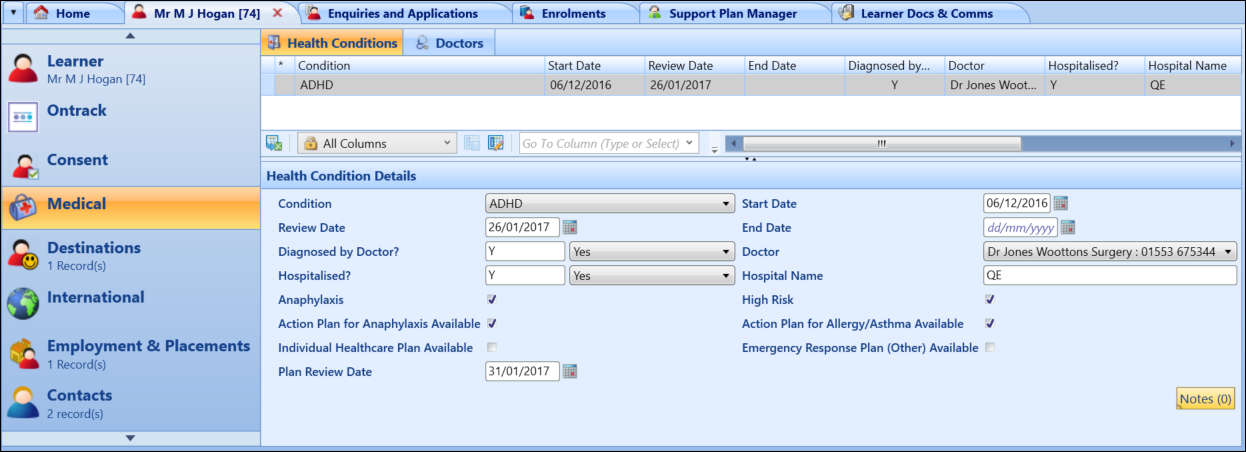Uncheck the High Risk checkbox
Image resolution: width=1246 pixels, height=452 pixels.
(x=990, y=299)
